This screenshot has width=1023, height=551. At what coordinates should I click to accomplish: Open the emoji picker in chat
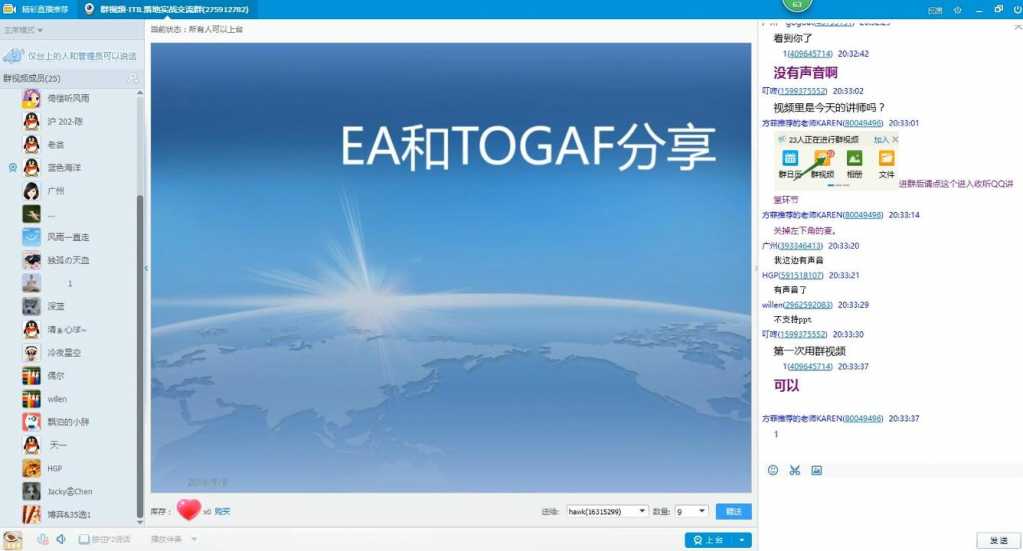coord(773,470)
